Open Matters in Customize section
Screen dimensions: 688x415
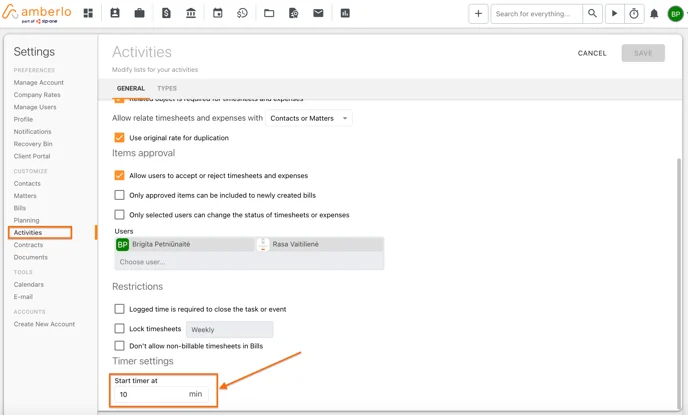coord(25,196)
